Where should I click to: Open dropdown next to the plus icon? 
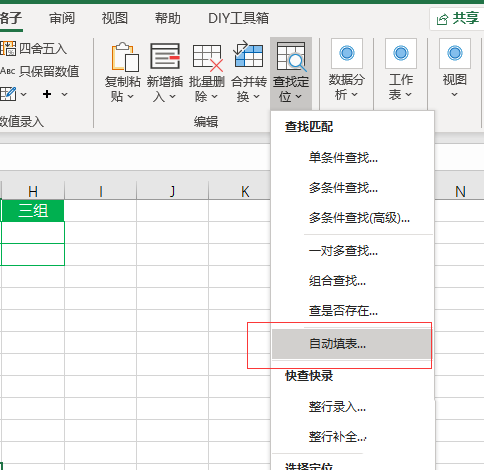[x=64, y=95]
